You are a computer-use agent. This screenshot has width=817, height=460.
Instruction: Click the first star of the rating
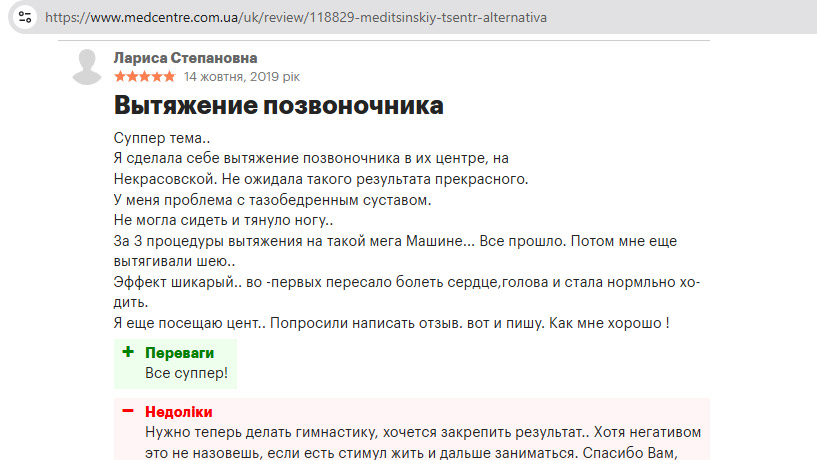(120, 76)
